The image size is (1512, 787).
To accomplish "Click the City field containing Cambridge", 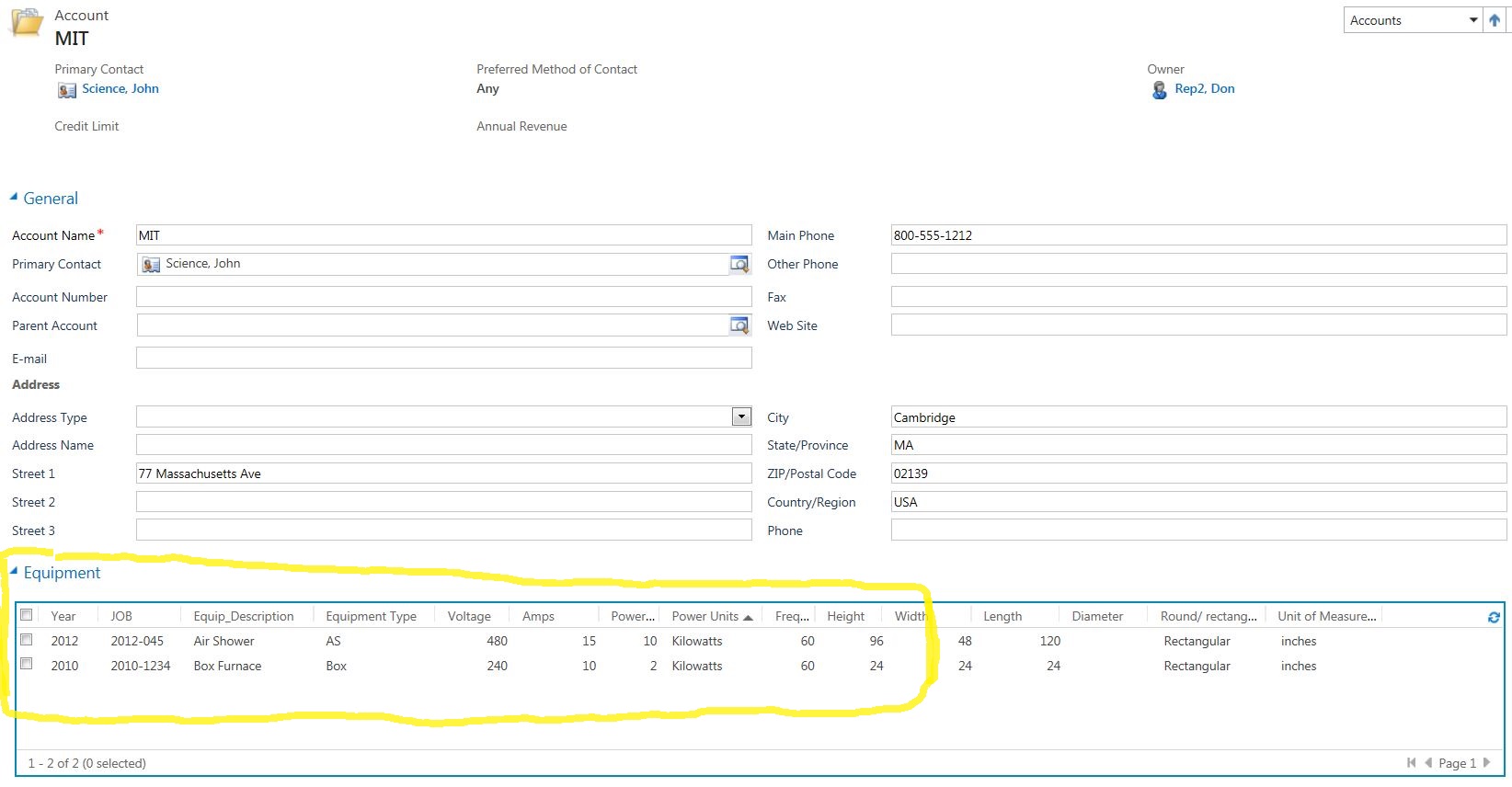I will pos(1198,417).
